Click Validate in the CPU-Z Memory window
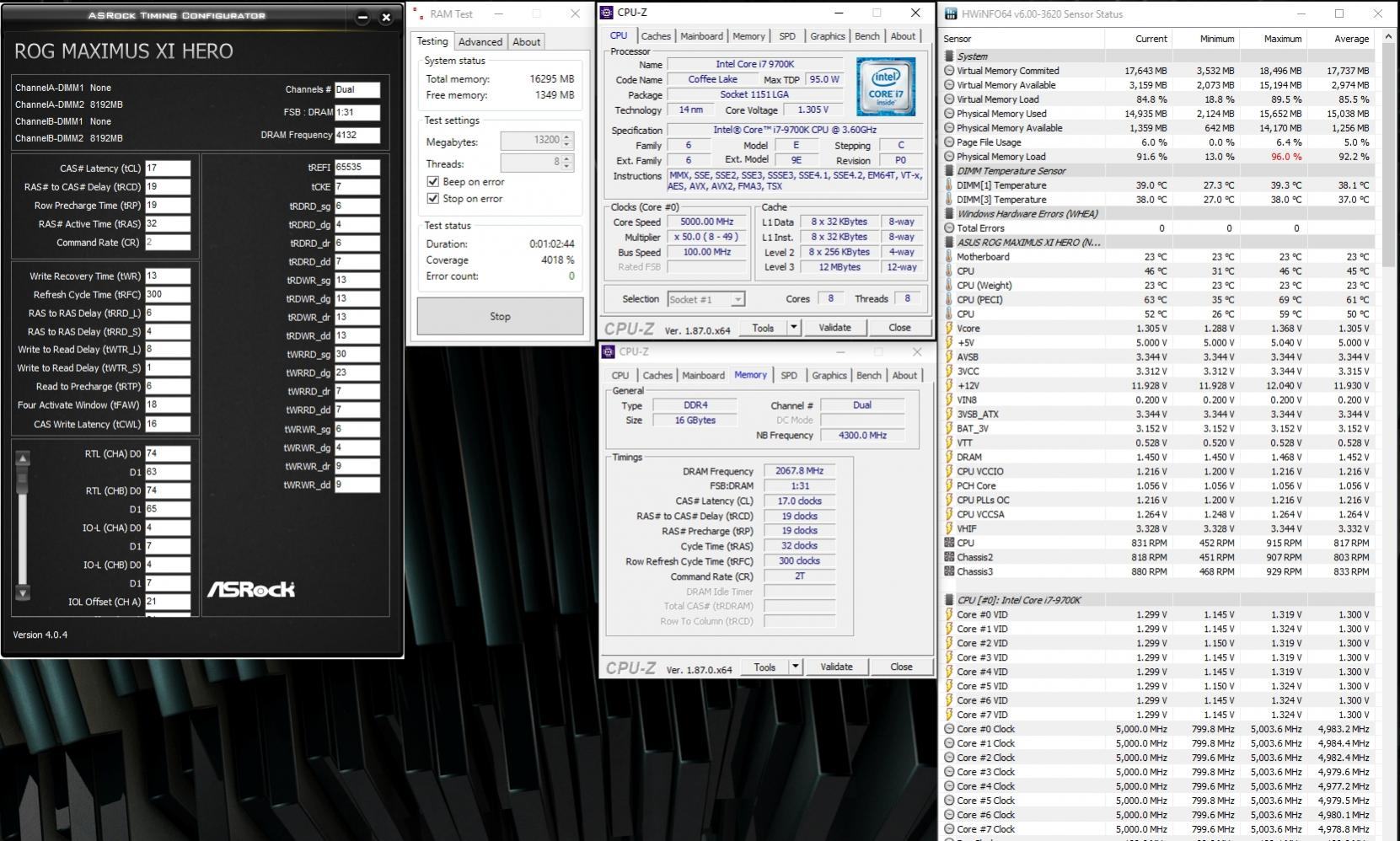 click(836, 667)
